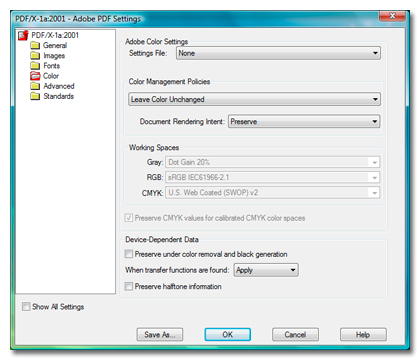Toggle Preserve CMYK values for calibrated checkbox
This screenshot has width=420, height=360.
[x=129, y=218]
